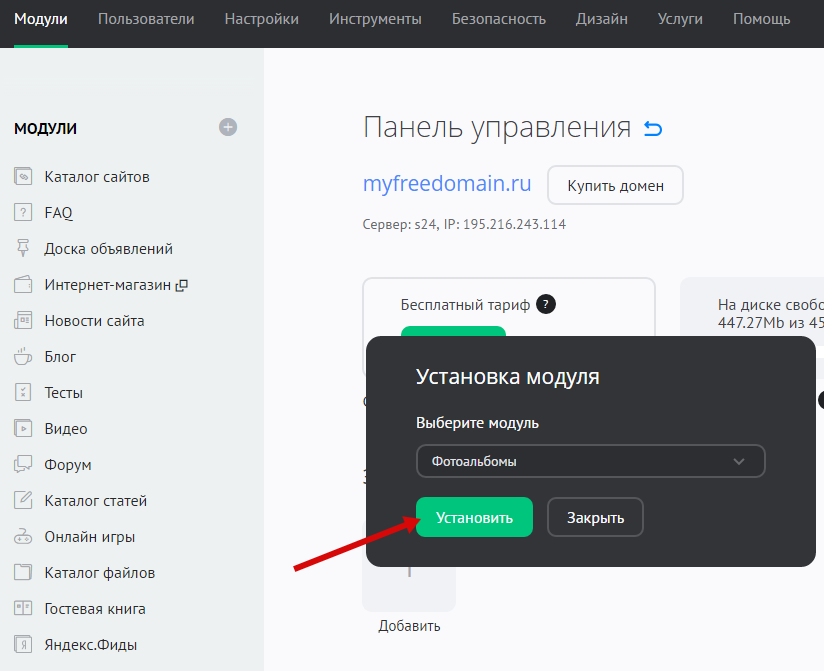Click the pin icon for Доска объявлений

[23, 249]
